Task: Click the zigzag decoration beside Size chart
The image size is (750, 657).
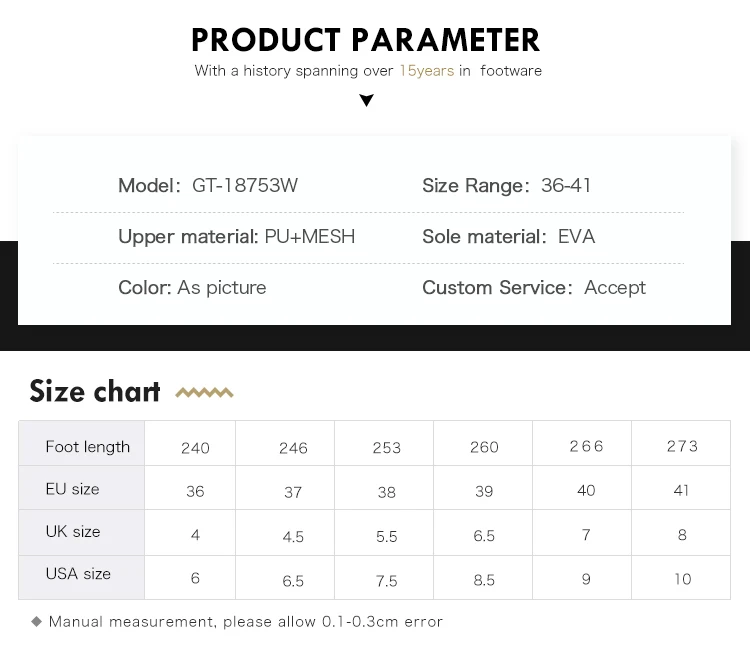Action: (x=204, y=393)
